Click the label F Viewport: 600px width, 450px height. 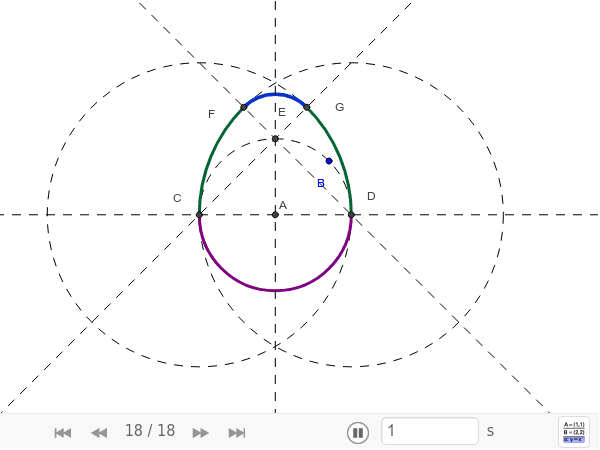212,114
